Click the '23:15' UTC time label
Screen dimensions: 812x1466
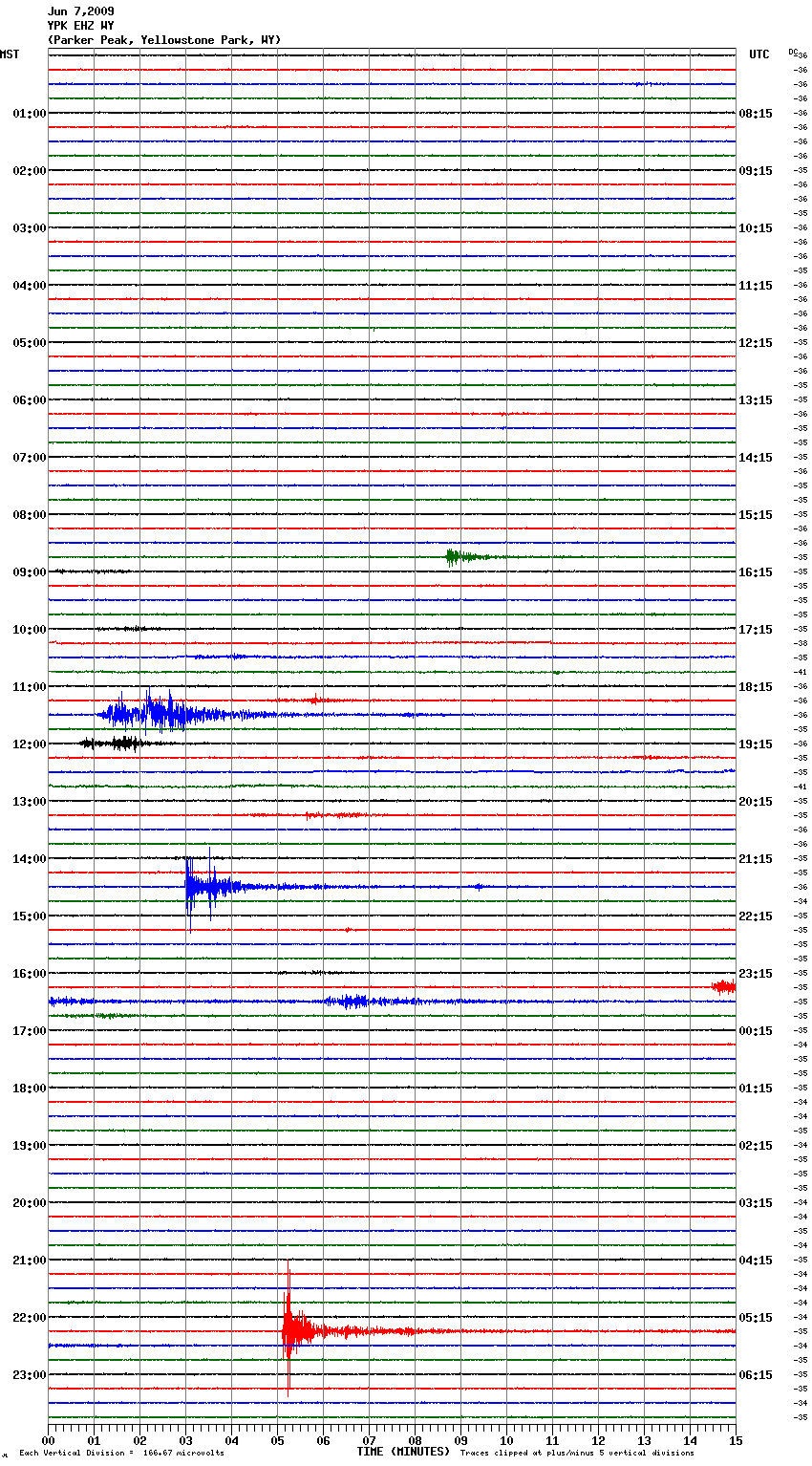coord(756,974)
